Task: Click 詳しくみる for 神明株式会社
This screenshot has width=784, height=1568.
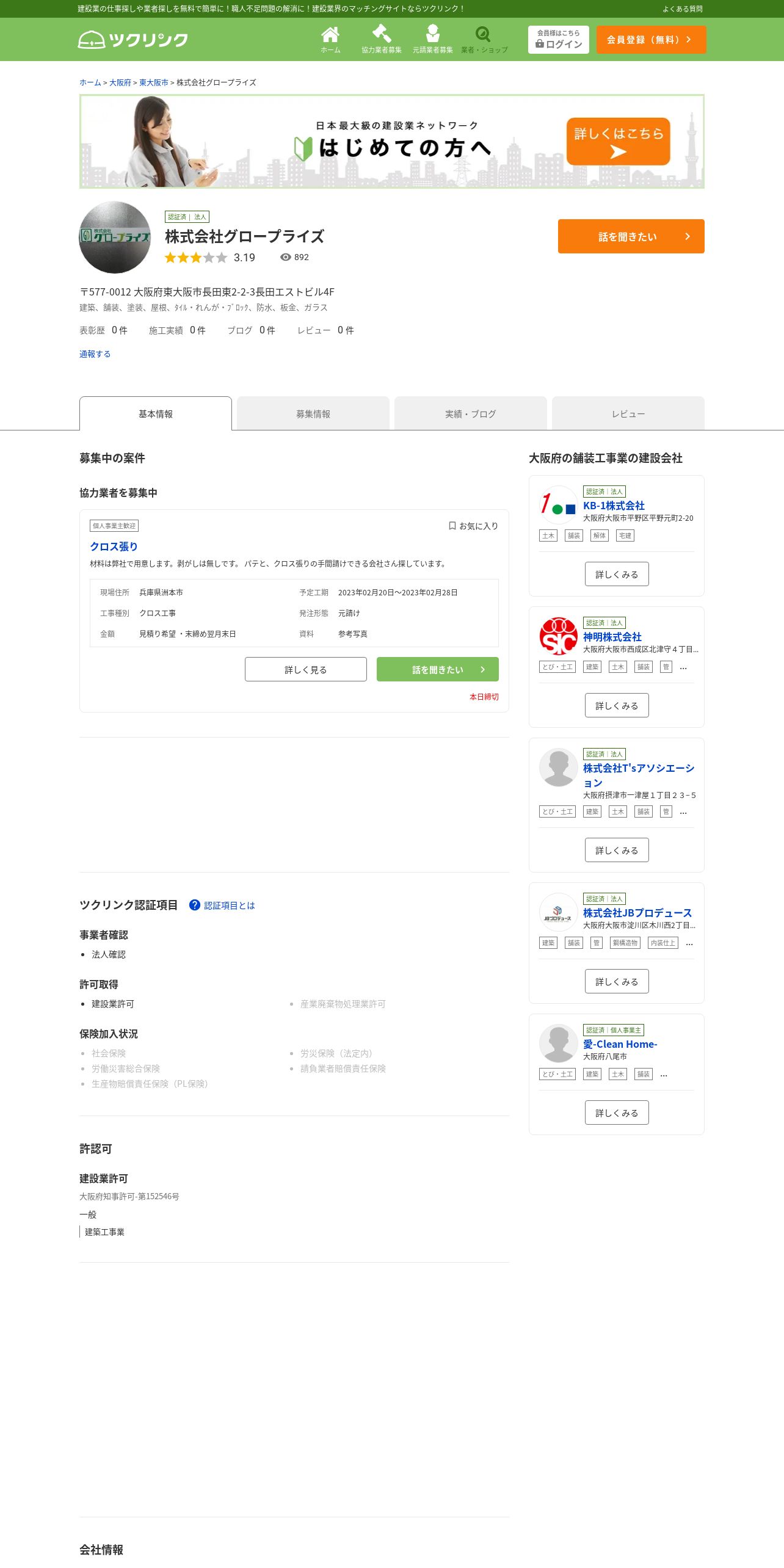Action: 617,705
